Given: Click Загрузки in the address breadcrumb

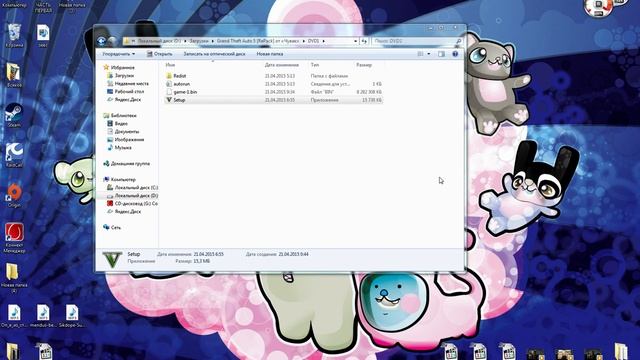Looking at the screenshot, I should click(x=199, y=41).
